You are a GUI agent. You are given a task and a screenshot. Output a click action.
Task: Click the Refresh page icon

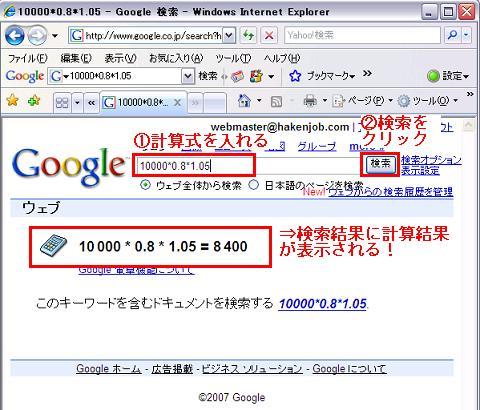tap(248, 35)
